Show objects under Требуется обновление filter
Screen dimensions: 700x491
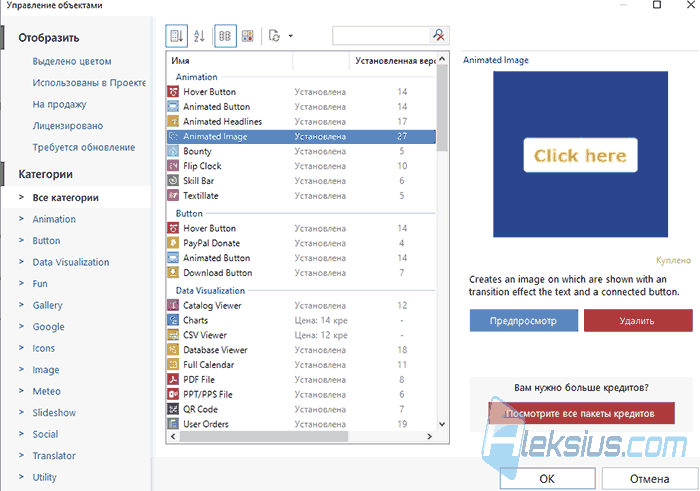coord(83,147)
